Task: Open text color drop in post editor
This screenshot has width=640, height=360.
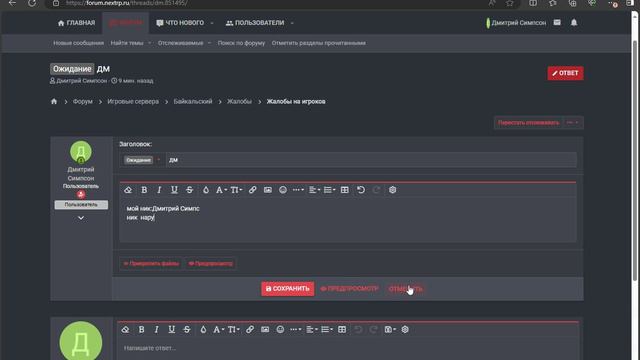Action: tap(206, 190)
